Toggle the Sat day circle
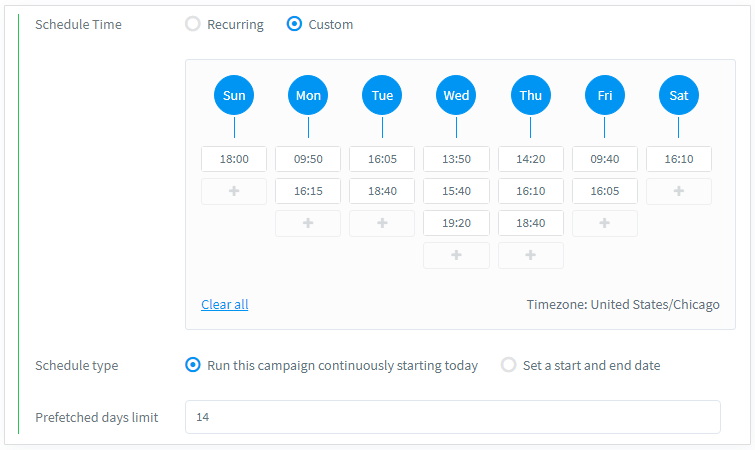Image resolution: width=755 pixels, height=450 pixels. [678, 96]
